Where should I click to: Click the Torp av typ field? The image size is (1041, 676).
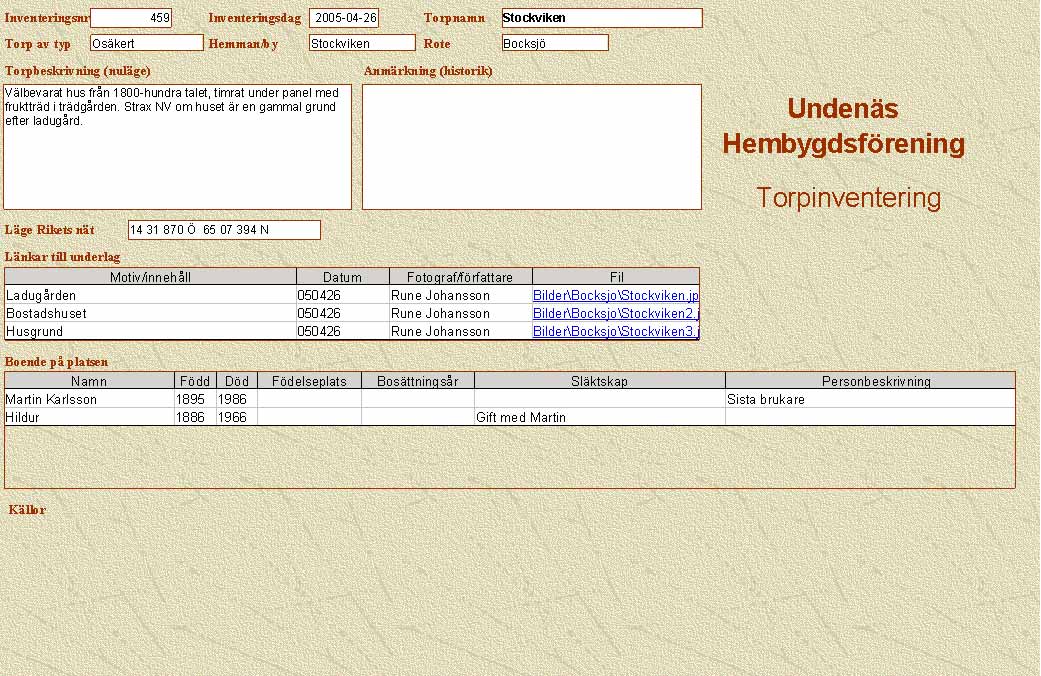point(146,43)
